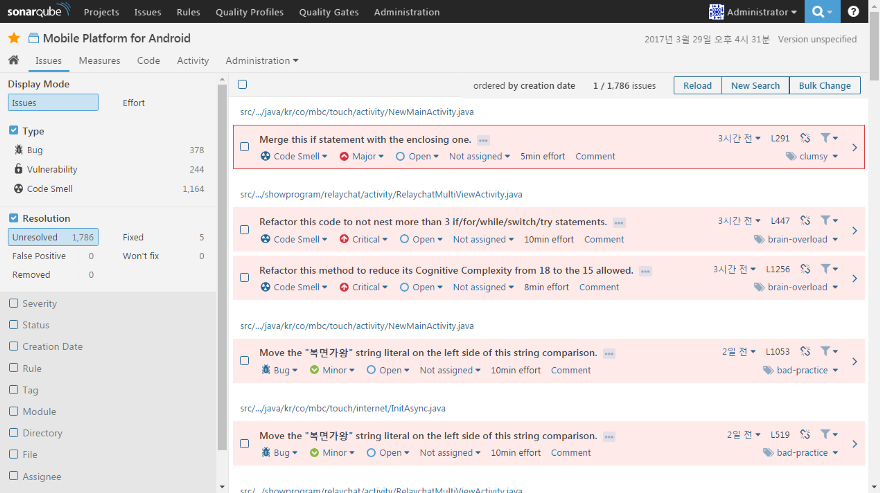880x493 pixels.
Task: Toggle the select-all issues checkbox
Action: [242, 85]
